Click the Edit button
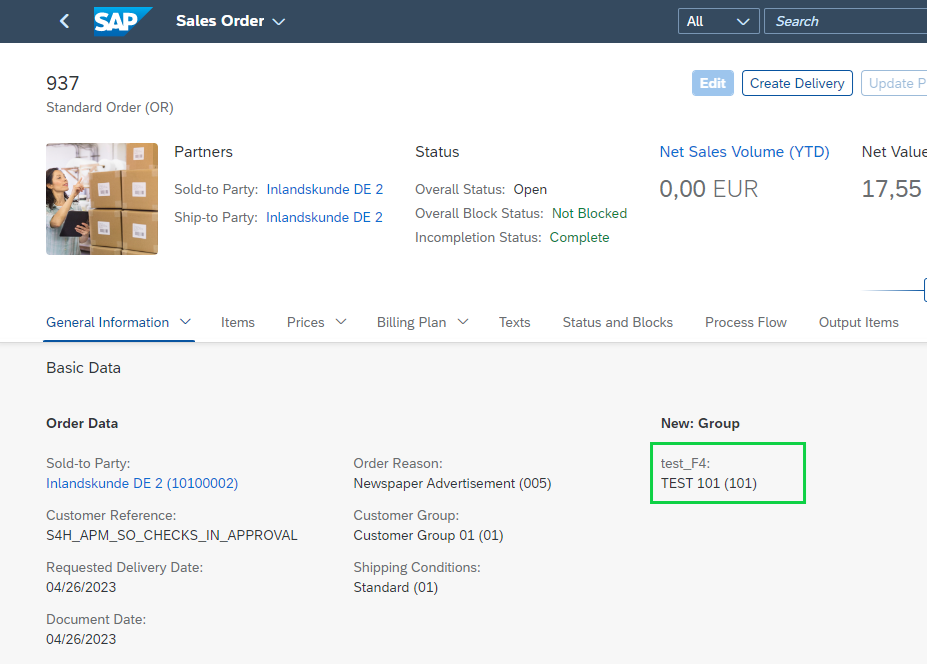 [x=713, y=83]
